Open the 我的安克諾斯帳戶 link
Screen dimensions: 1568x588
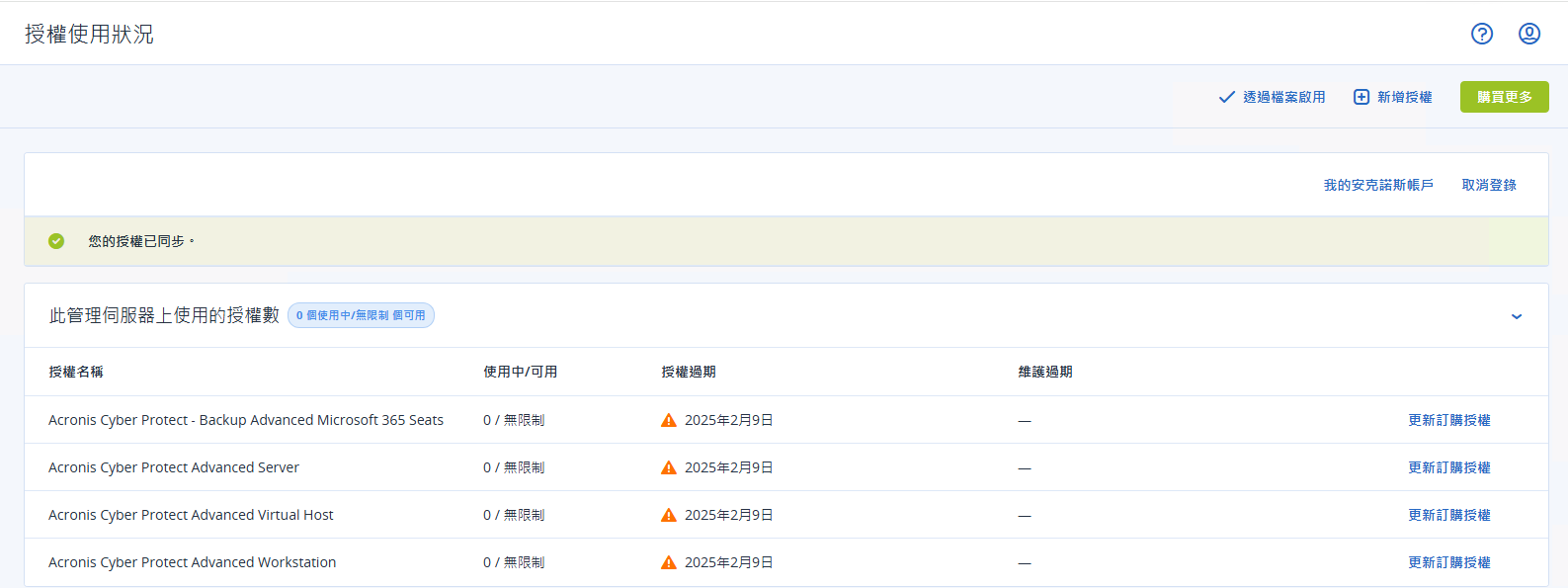pyautogui.click(x=1378, y=185)
